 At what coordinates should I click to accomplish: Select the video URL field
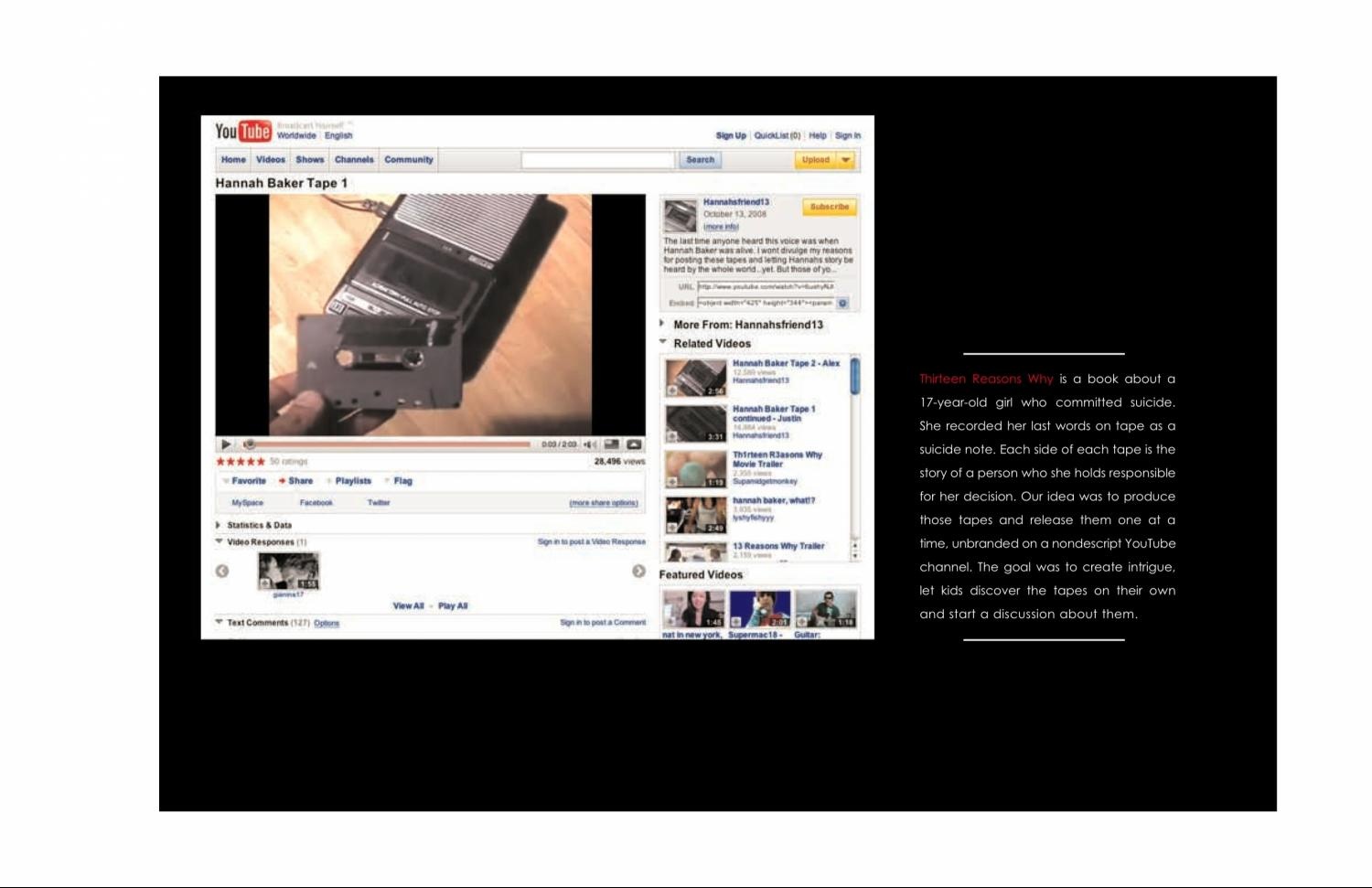click(766, 286)
